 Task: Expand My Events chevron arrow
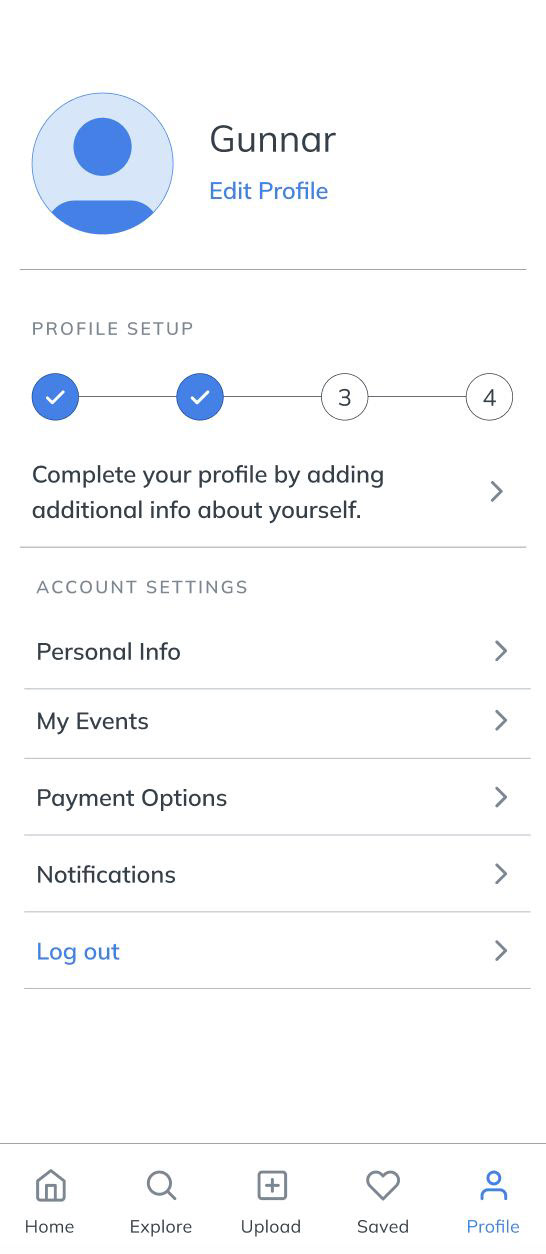[x=501, y=721]
